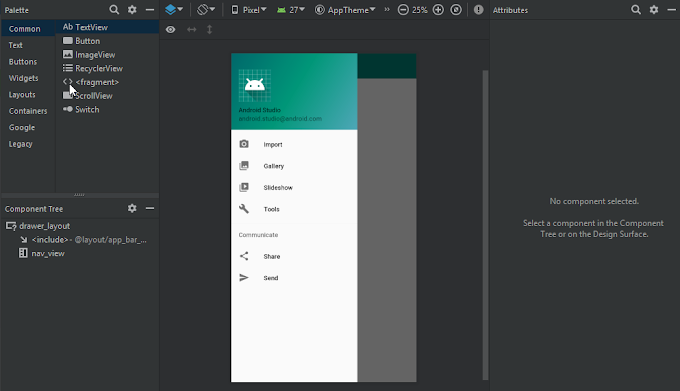Select the Containers palette category
The image size is (680, 391).
[x=28, y=111]
